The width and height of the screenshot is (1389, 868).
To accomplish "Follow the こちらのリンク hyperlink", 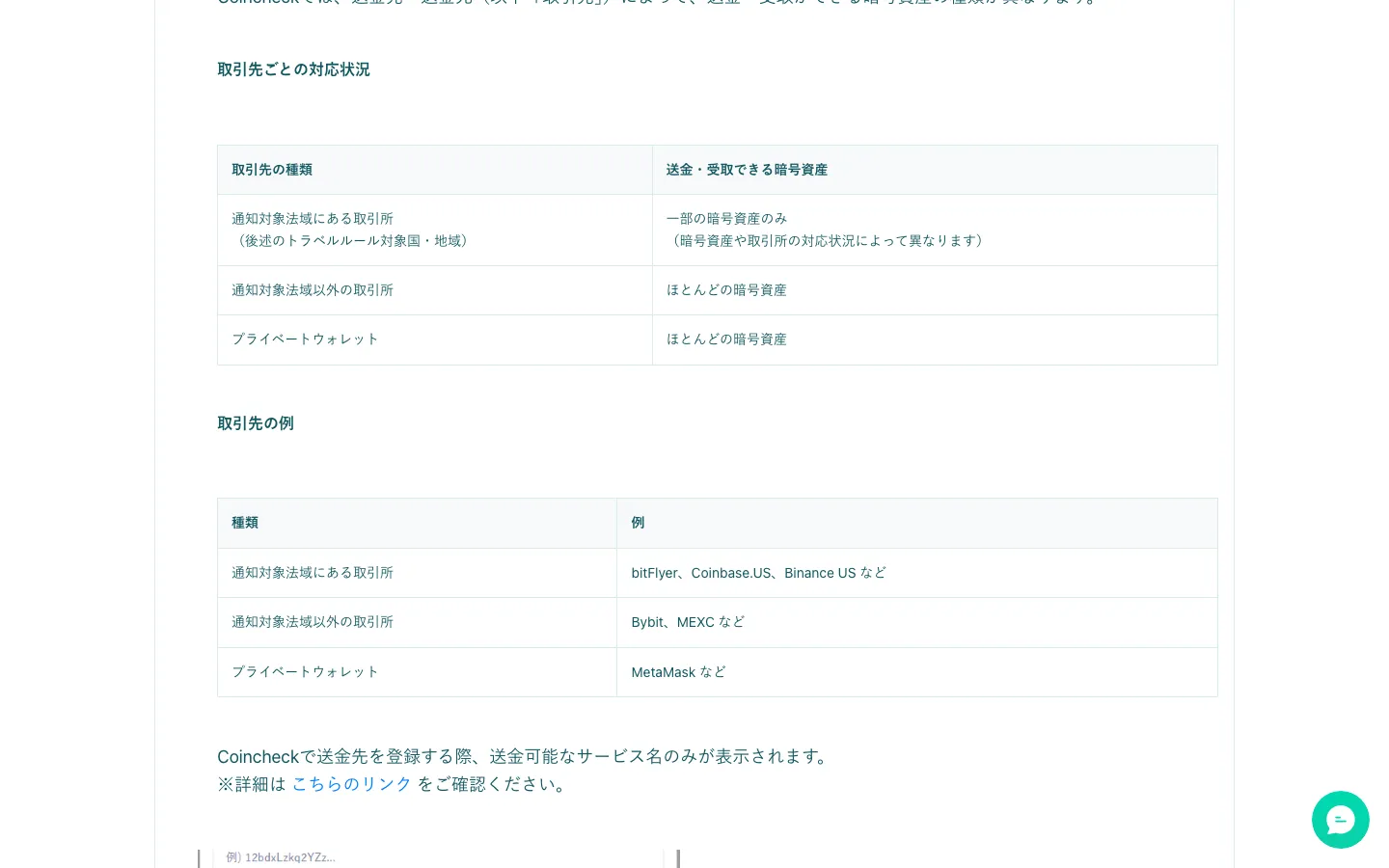I will tap(352, 784).
